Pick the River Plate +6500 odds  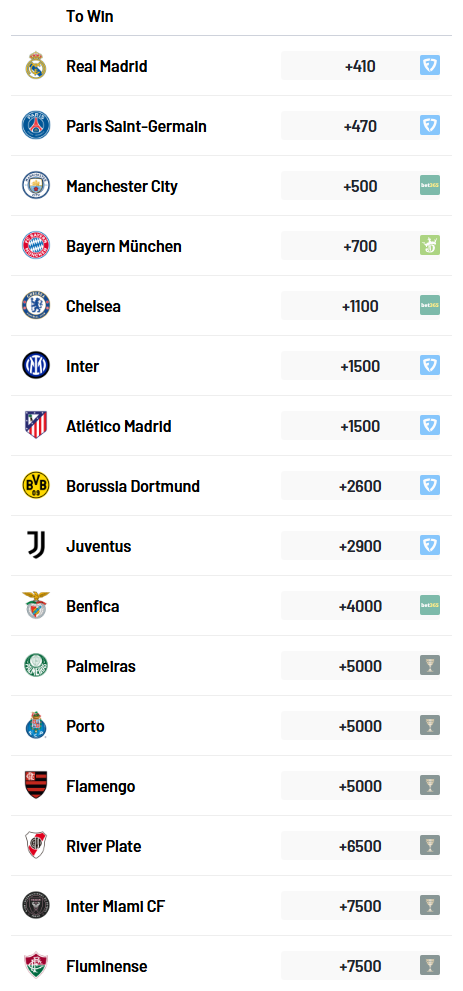pyautogui.click(x=351, y=846)
